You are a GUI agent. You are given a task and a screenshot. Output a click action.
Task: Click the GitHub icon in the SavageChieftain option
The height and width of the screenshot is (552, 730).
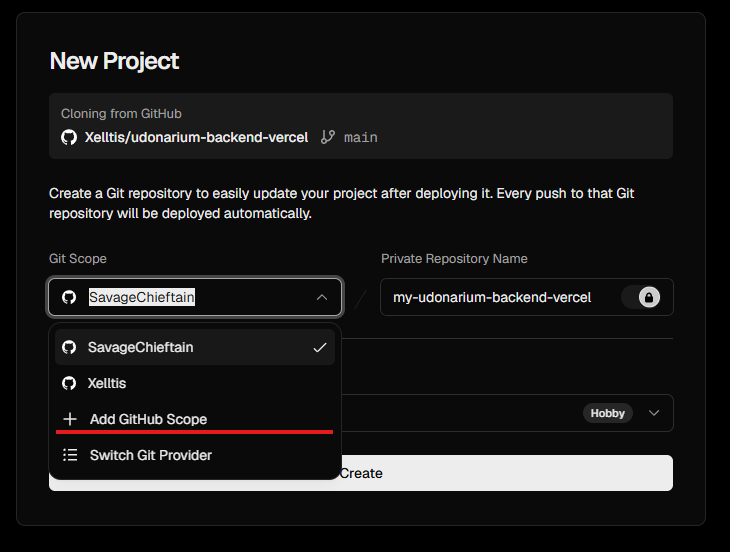[x=69, y=347]
